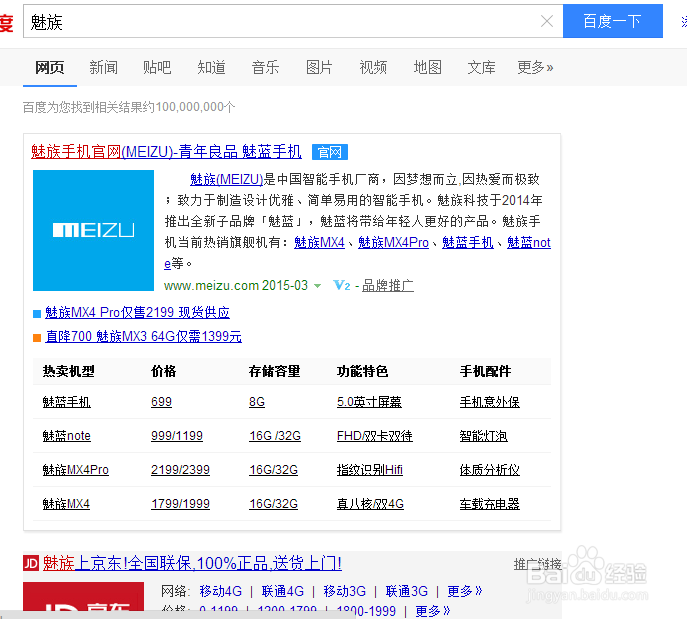
Task: Open the 体质分析仪 accessory link
Action: click(x=489, y=470)
